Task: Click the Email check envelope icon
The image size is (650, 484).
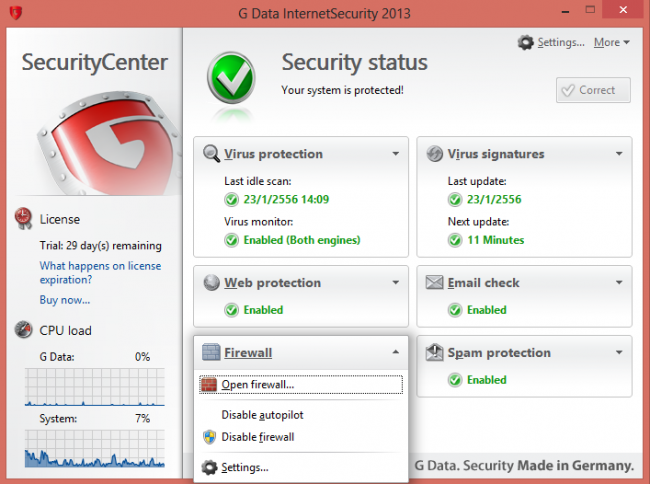Action: click(435, 283)
